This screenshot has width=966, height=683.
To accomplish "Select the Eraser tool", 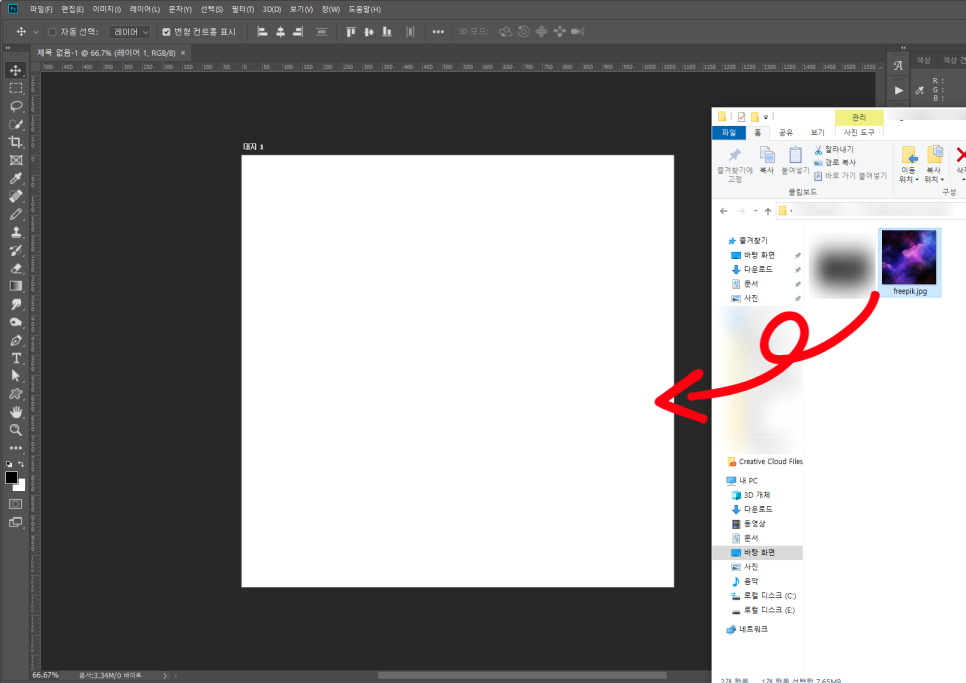I will click(16, 268).
